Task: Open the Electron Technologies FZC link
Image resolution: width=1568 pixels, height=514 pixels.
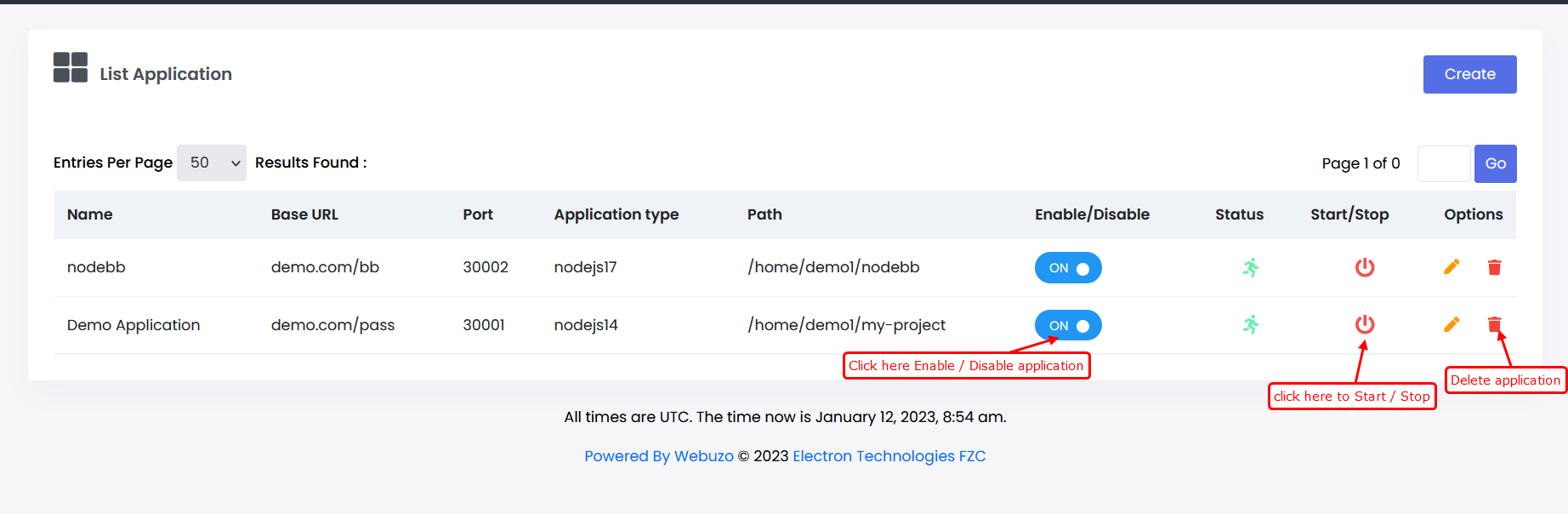Action: [x=889, y=456]
